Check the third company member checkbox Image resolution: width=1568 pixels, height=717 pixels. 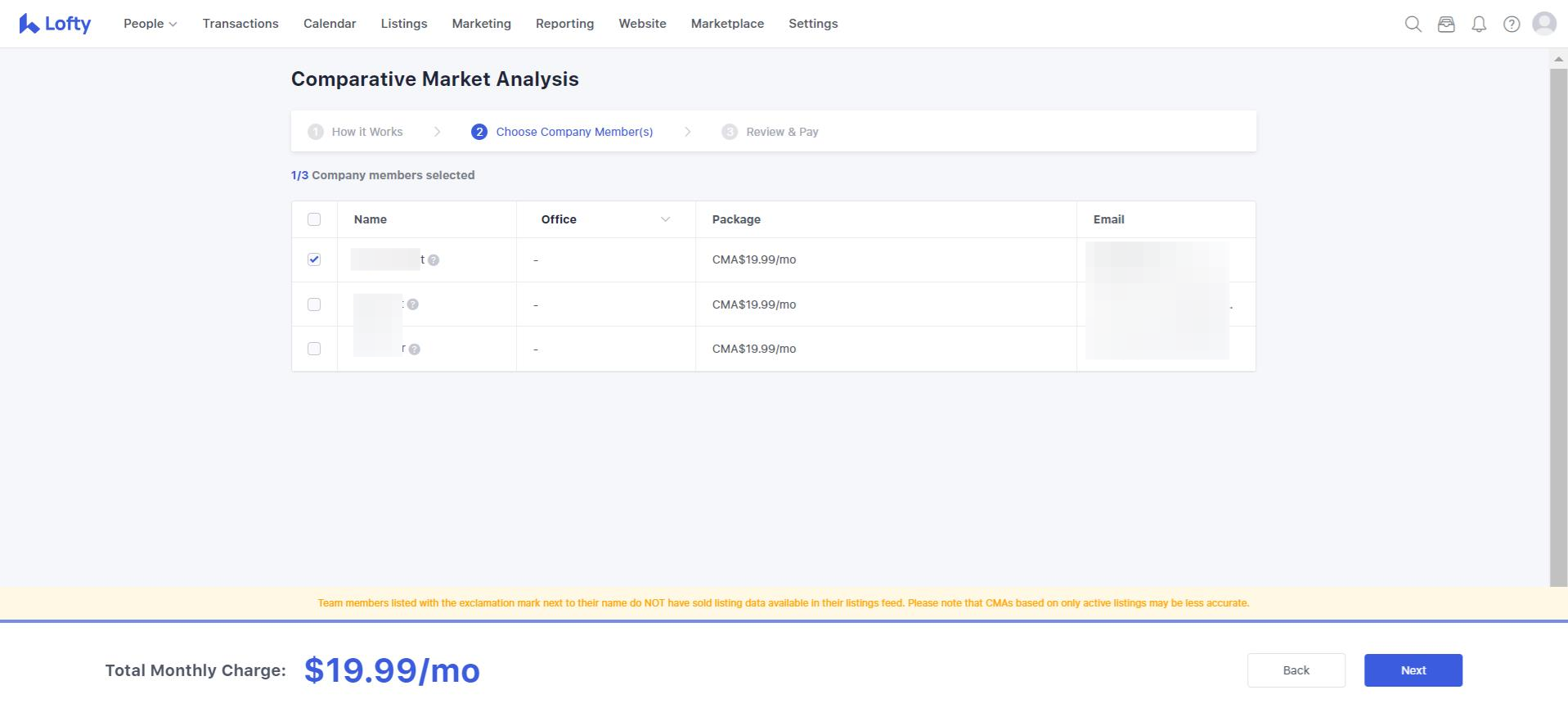pyautogui.click(x=314, y=349)
